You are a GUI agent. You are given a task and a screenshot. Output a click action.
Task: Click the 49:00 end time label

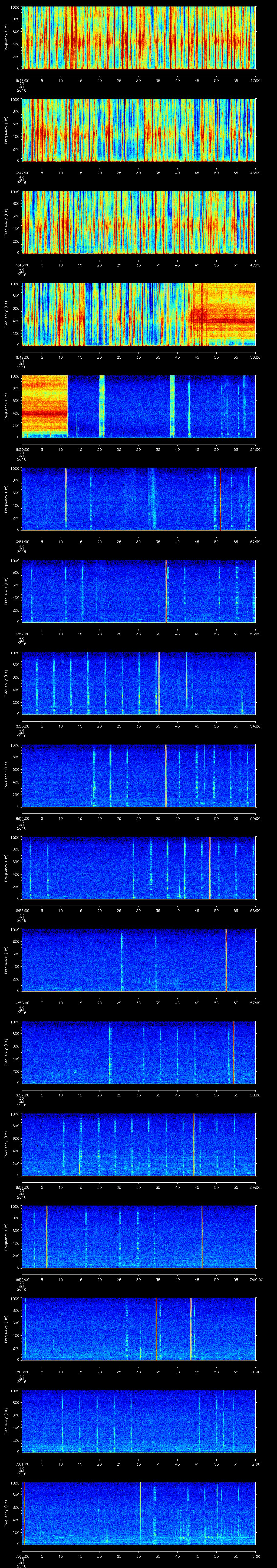coord(255,265)
